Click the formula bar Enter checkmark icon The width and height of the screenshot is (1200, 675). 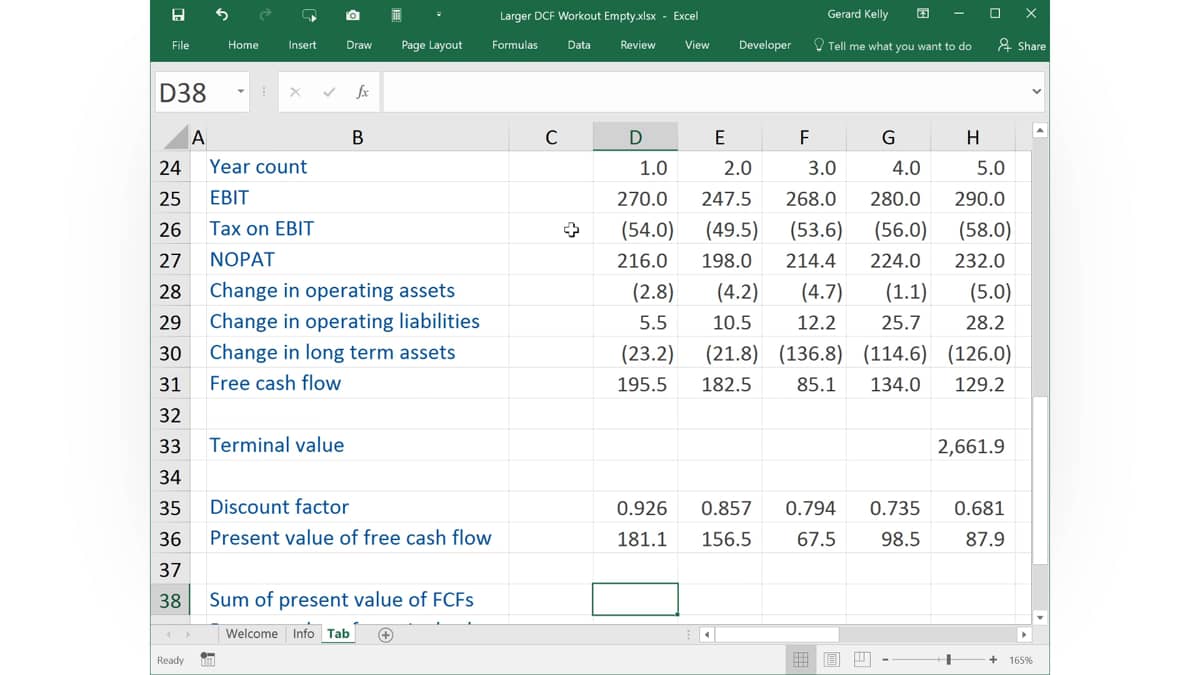tap(329, 92)
